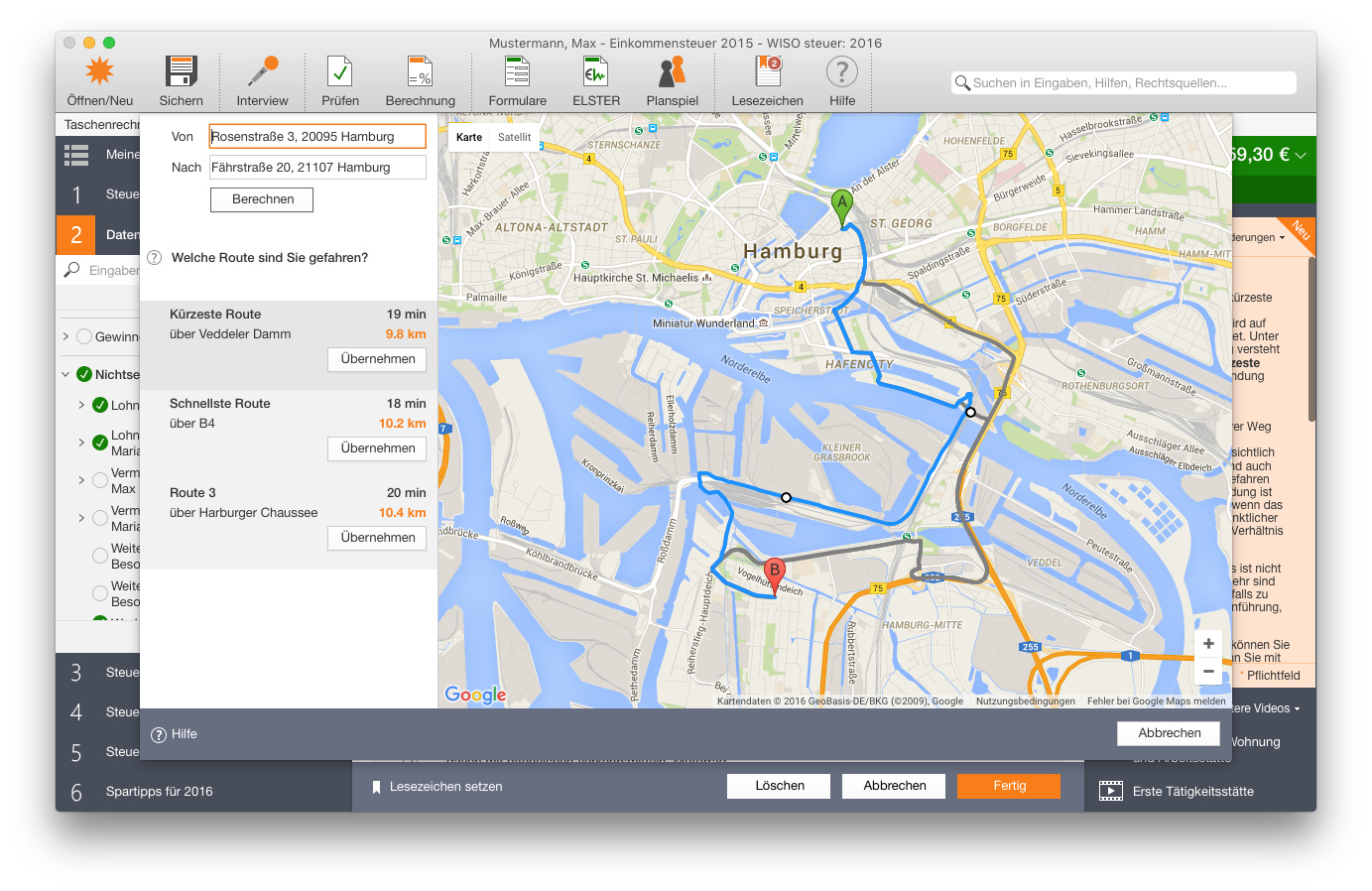Click Abbrechen in the background window bottom bar
Screen dimensions: 1372x891
pos(895,786)
